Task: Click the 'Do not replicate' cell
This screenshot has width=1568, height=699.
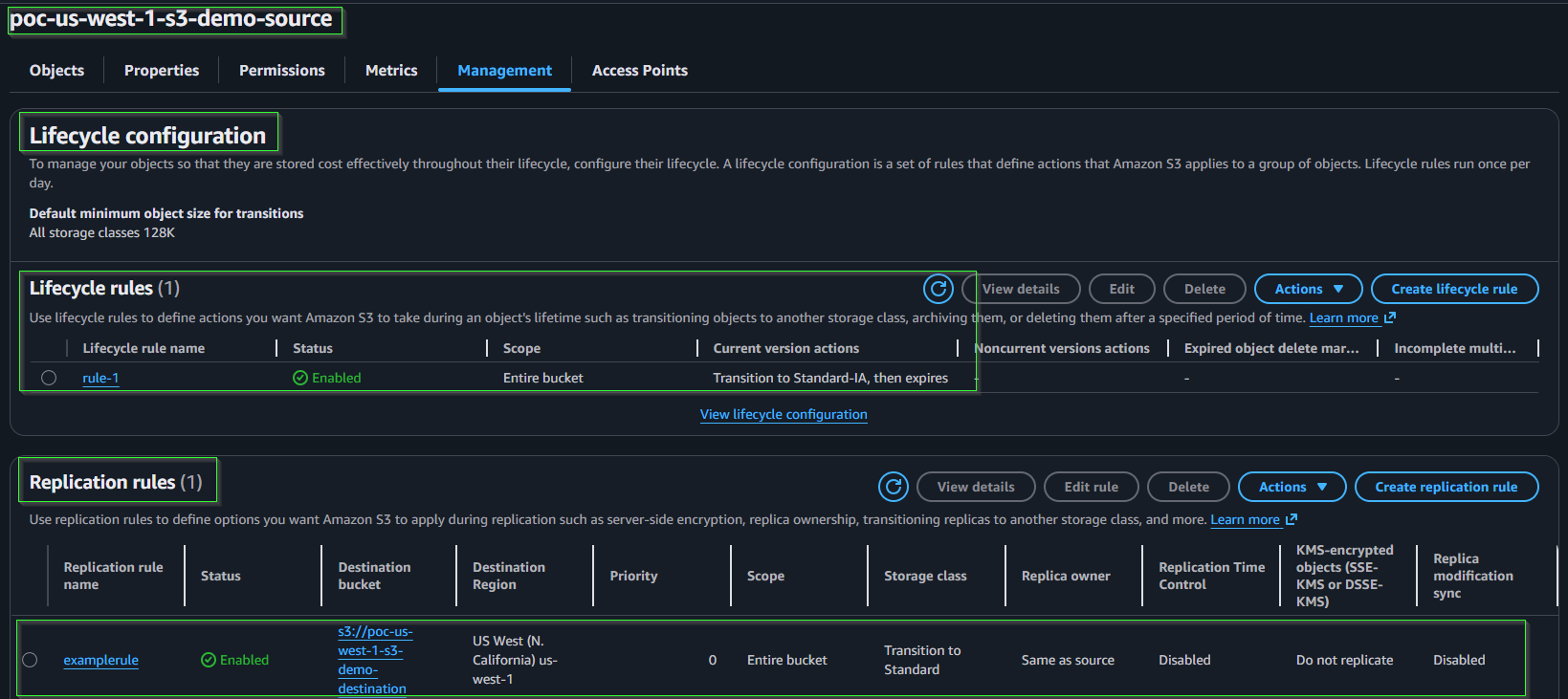Action: point(1344,660)
